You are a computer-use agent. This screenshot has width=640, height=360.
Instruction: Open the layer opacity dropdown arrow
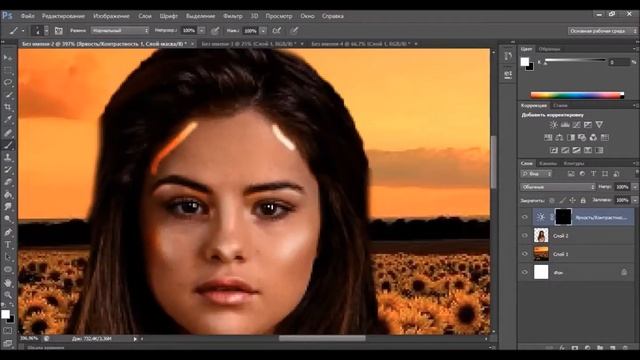click(635, 187)
